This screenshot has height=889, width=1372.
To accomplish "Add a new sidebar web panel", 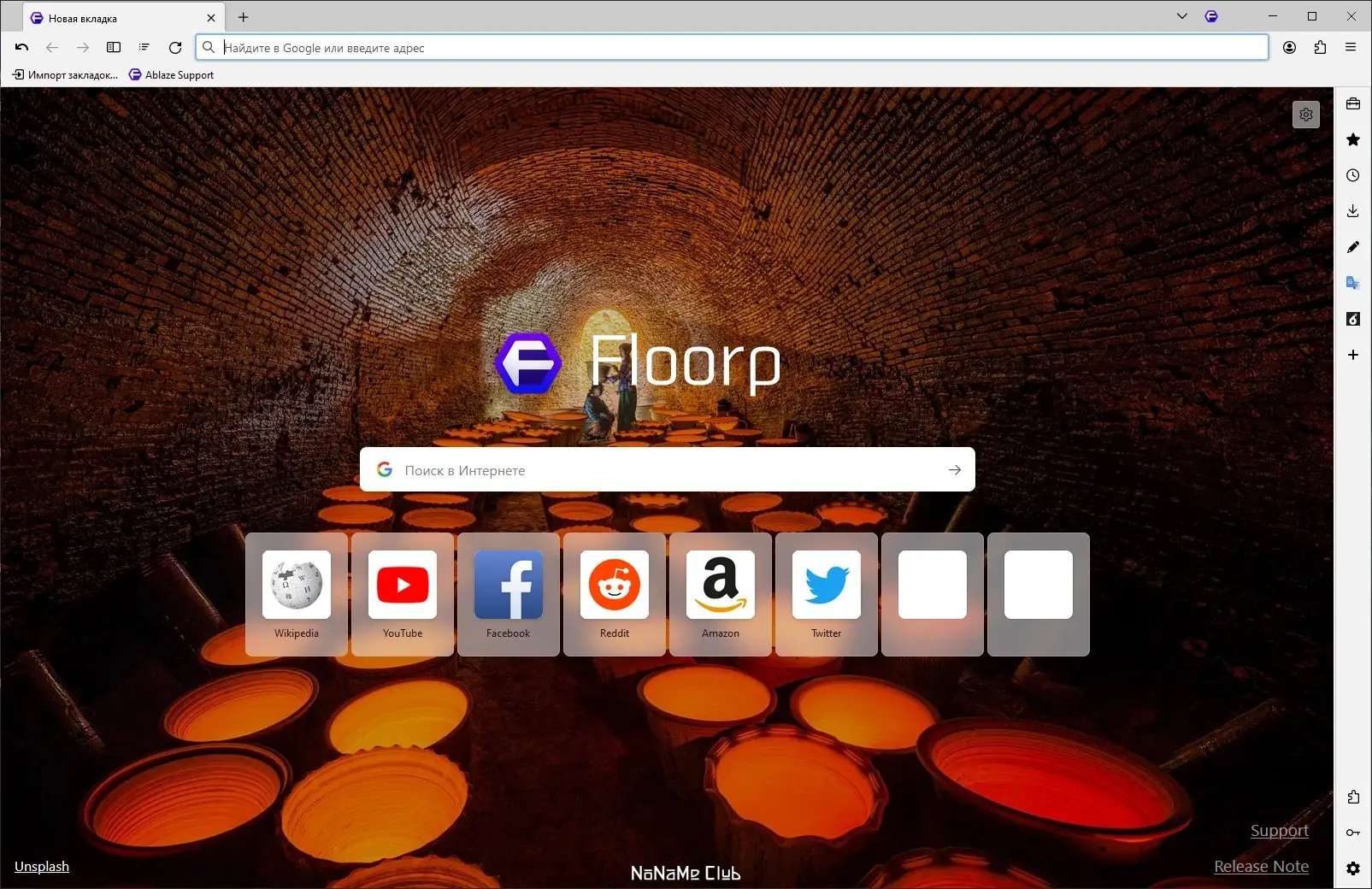I will pos(1353,355).
